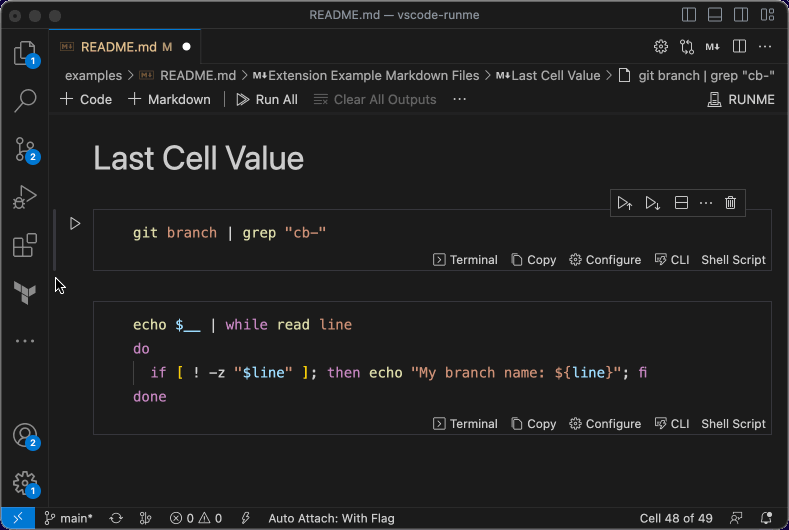The image size is (789, 530).
Task: Open Terminal for the echo while-loop cell
Action: pos(465,424)
